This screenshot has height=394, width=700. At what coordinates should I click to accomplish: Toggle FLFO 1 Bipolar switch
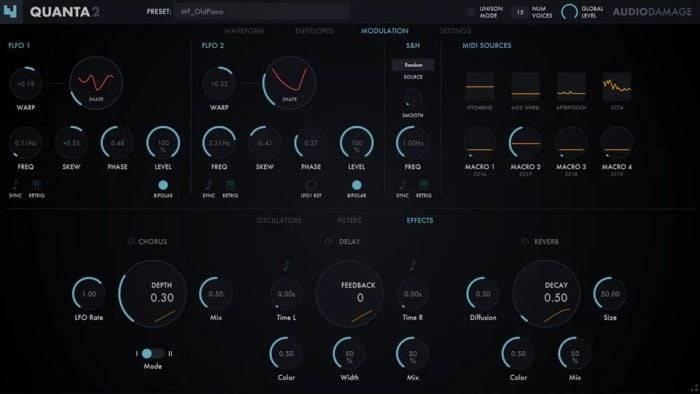pos(163,185)
